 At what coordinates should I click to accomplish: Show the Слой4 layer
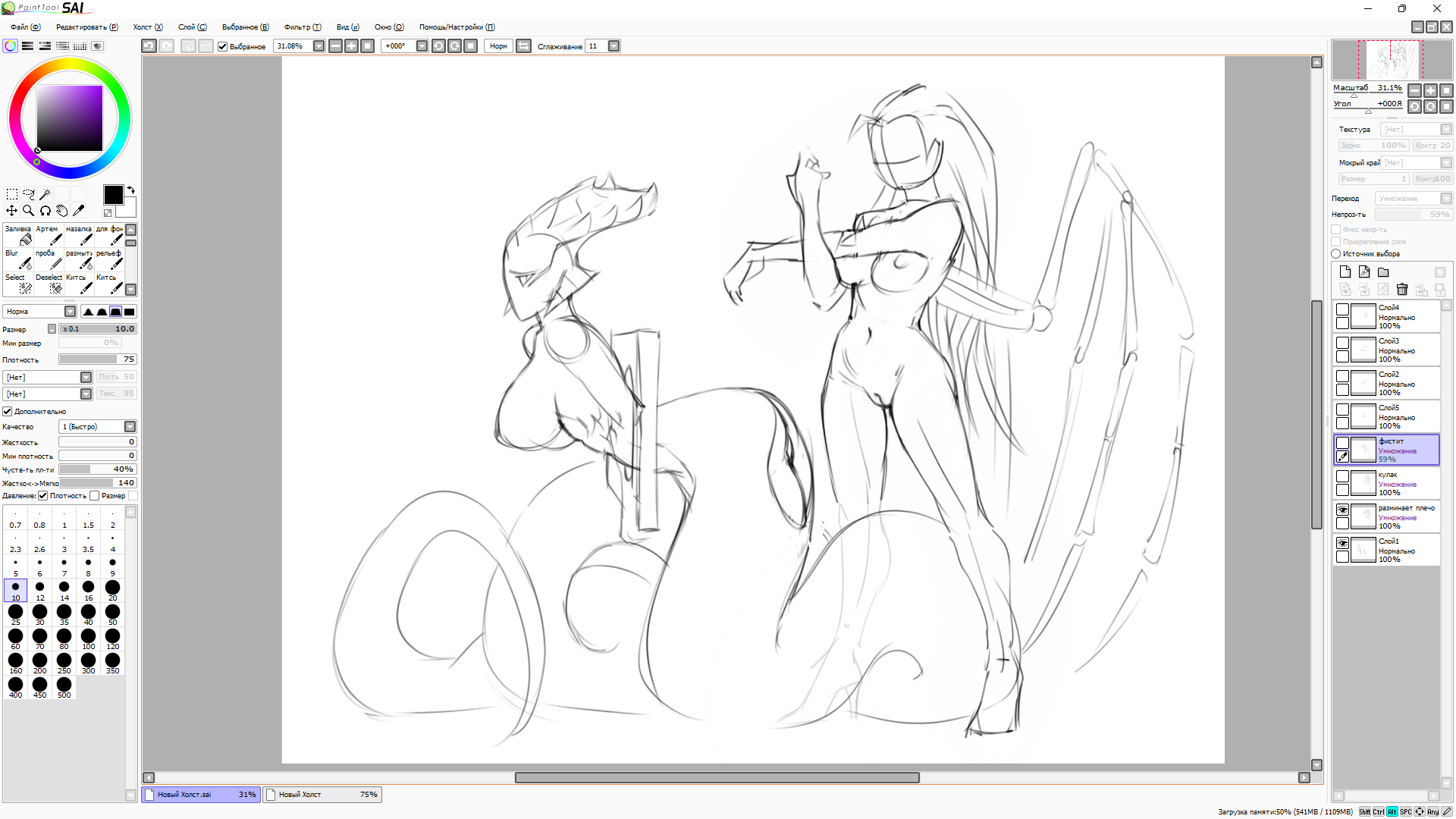[x=1342, y=310]
